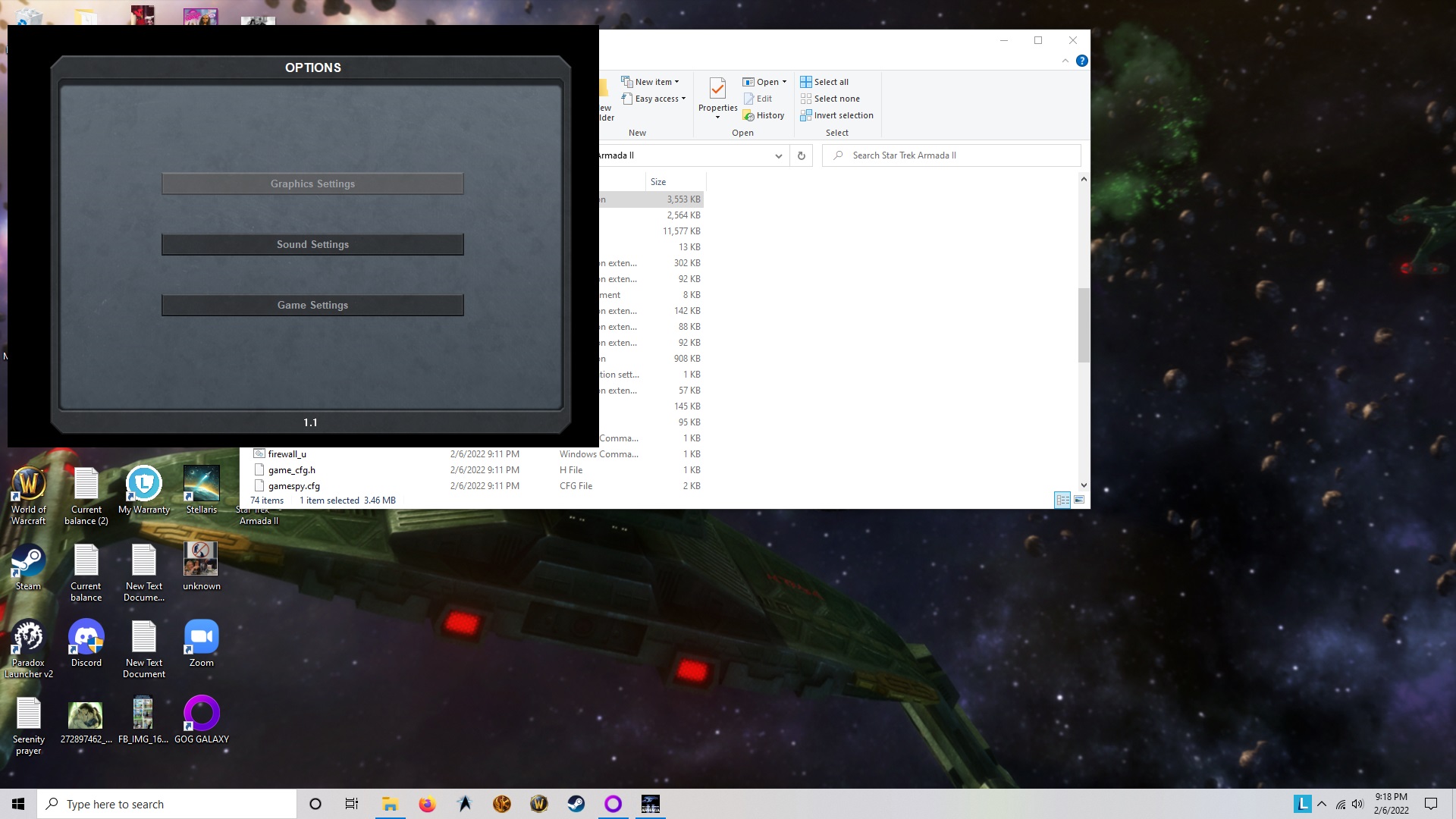The image size is (1456, 819).
Task: Expand the New item dropdown in Explorer ribbon
Action: (651, 82)
